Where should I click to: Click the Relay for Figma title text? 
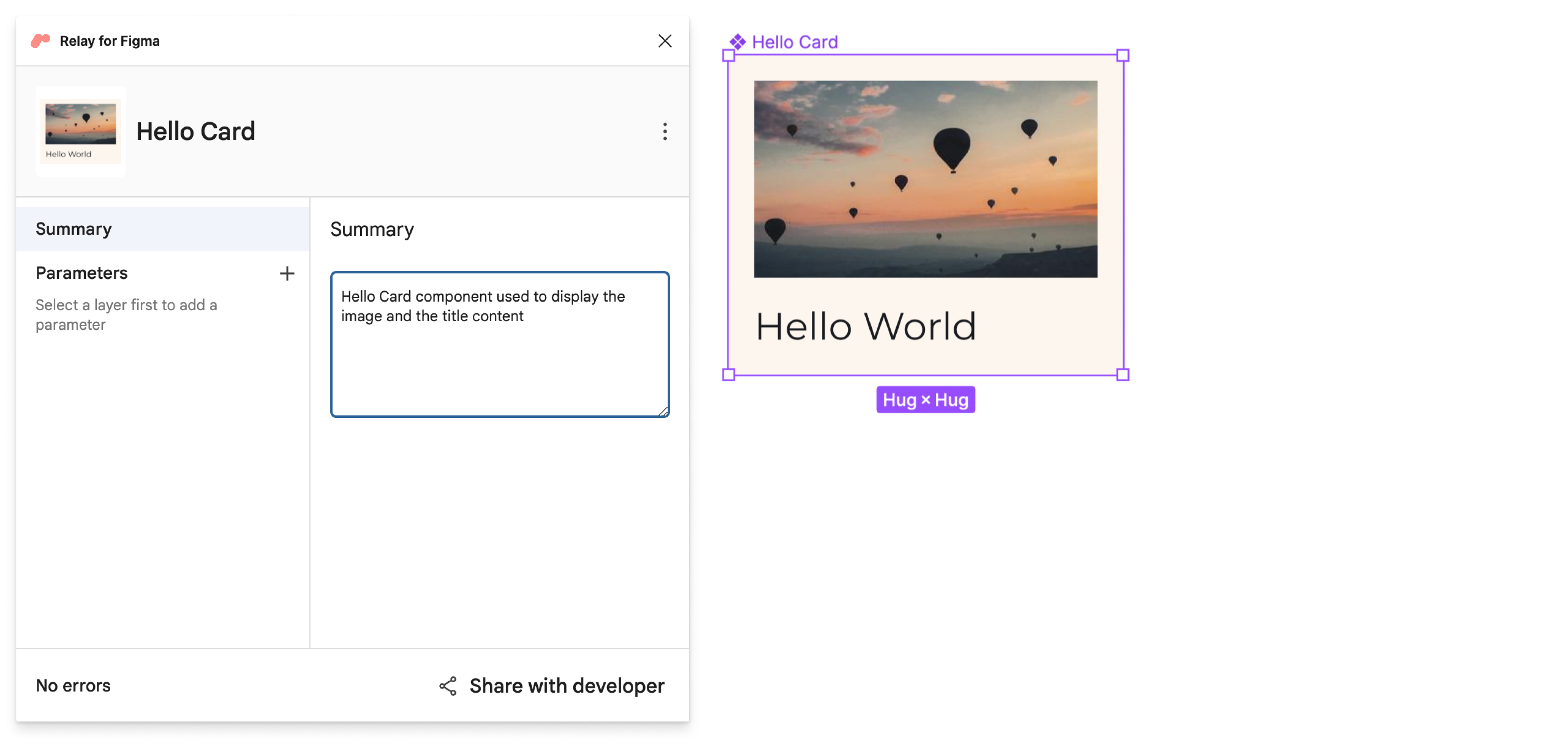109,41
